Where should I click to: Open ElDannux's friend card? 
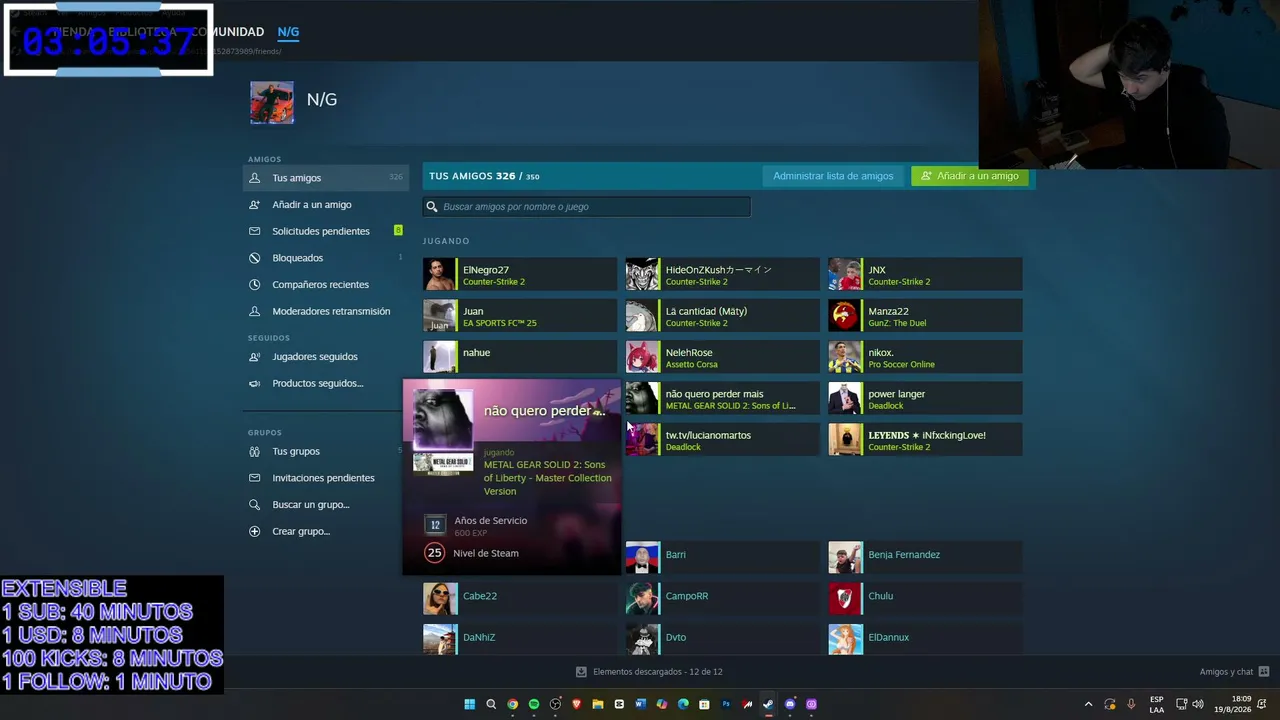point(925,640)
